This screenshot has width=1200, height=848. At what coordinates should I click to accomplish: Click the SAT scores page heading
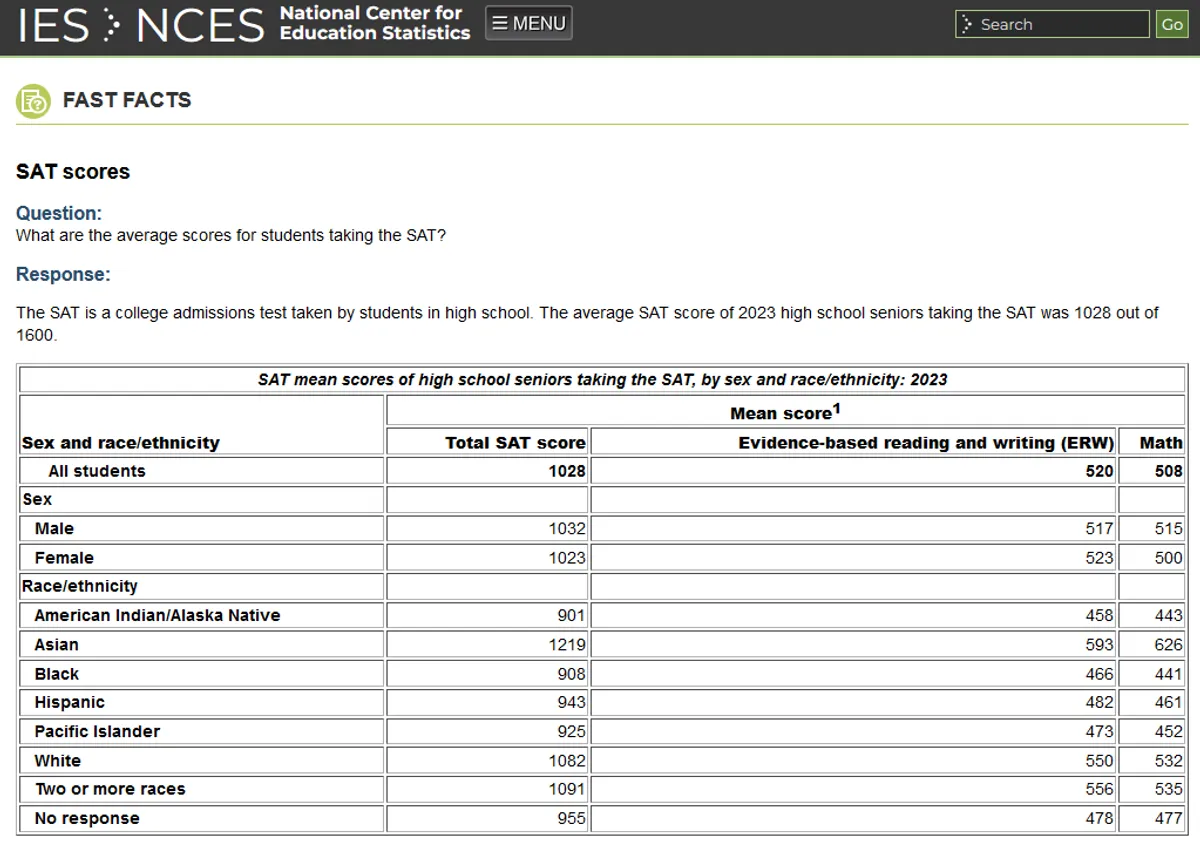pyautogui.click(x=73, y=172)
